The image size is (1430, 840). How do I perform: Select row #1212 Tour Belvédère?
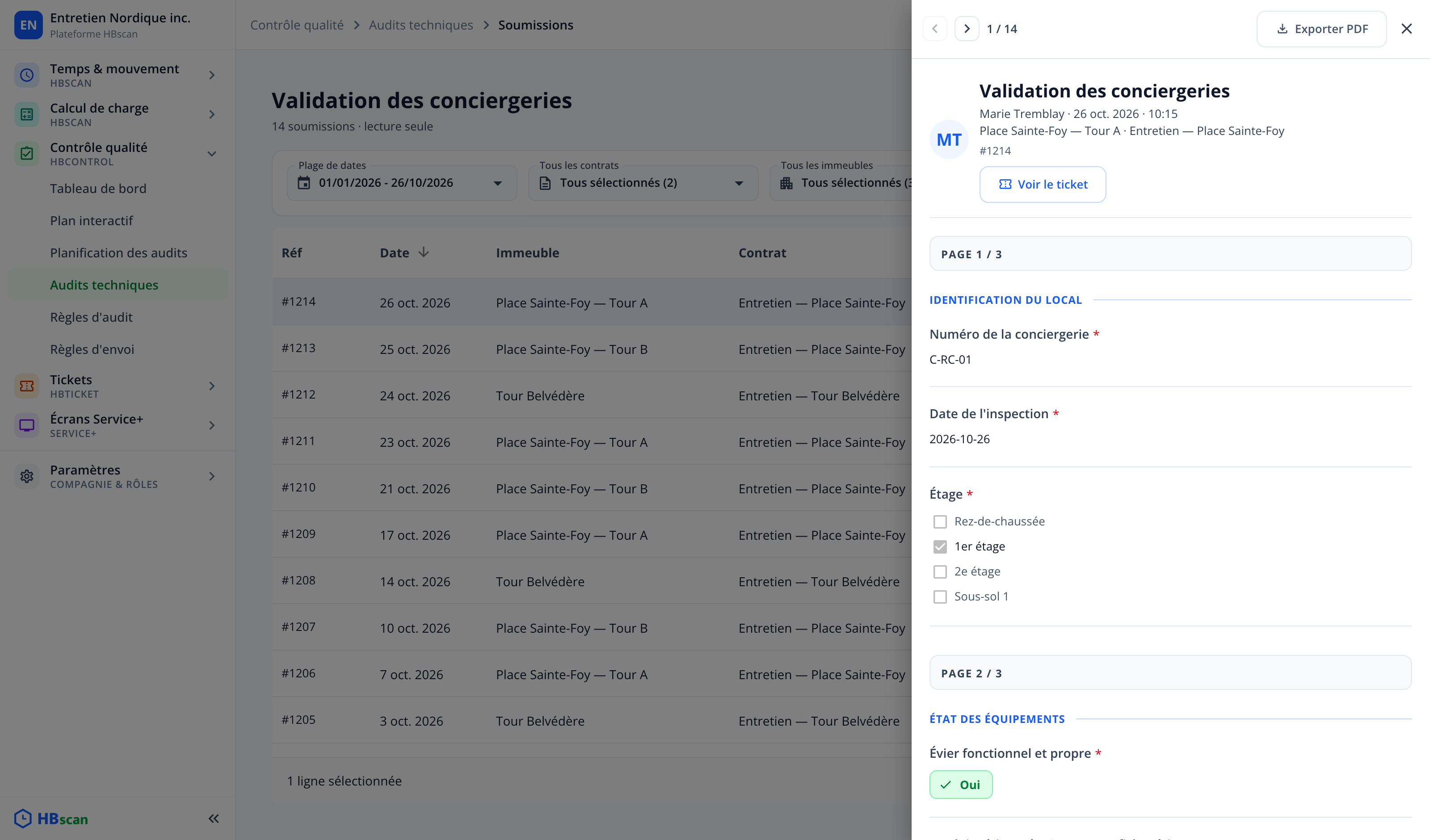point(592,395)
